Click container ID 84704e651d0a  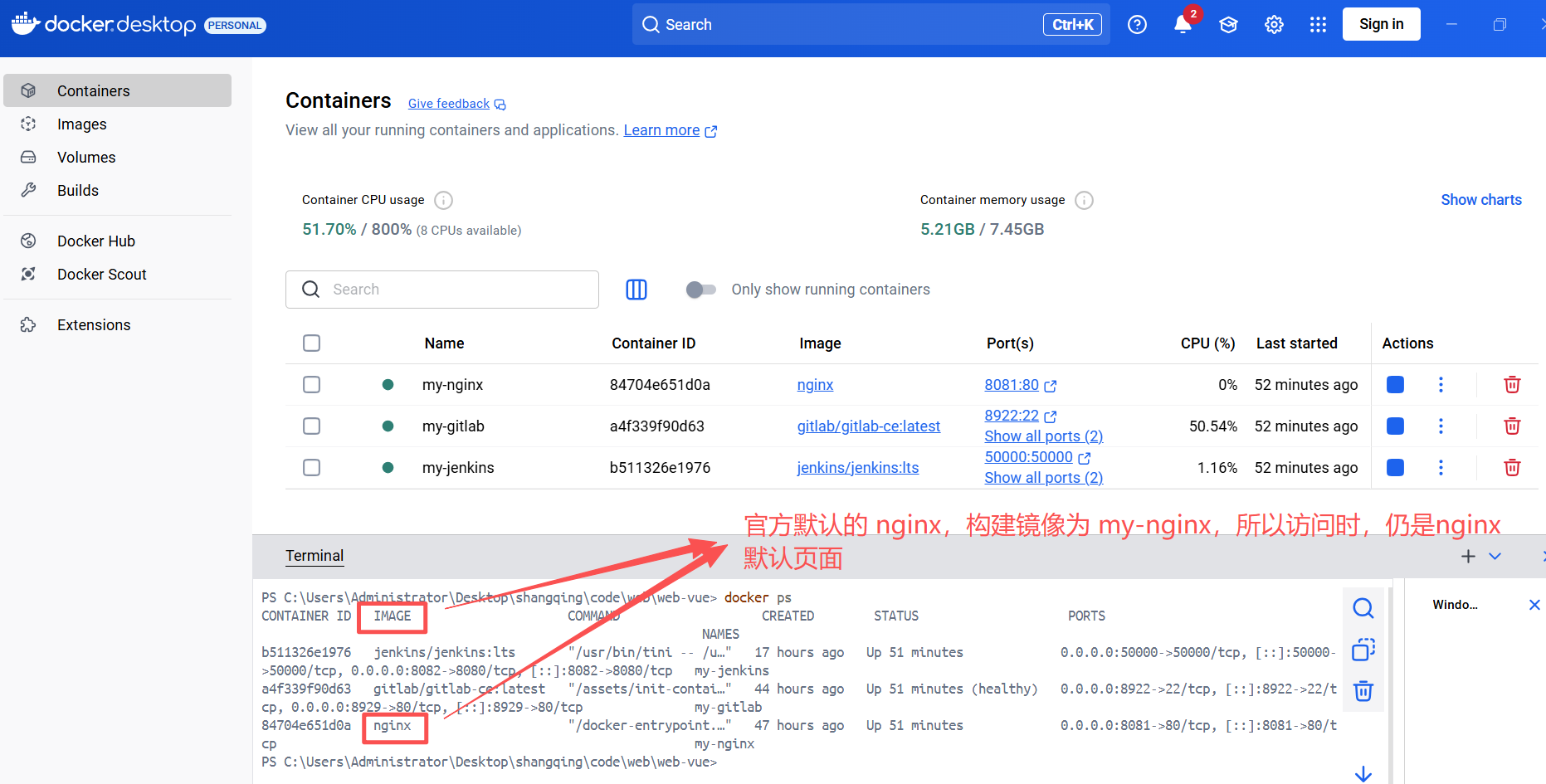click(660, 385)
